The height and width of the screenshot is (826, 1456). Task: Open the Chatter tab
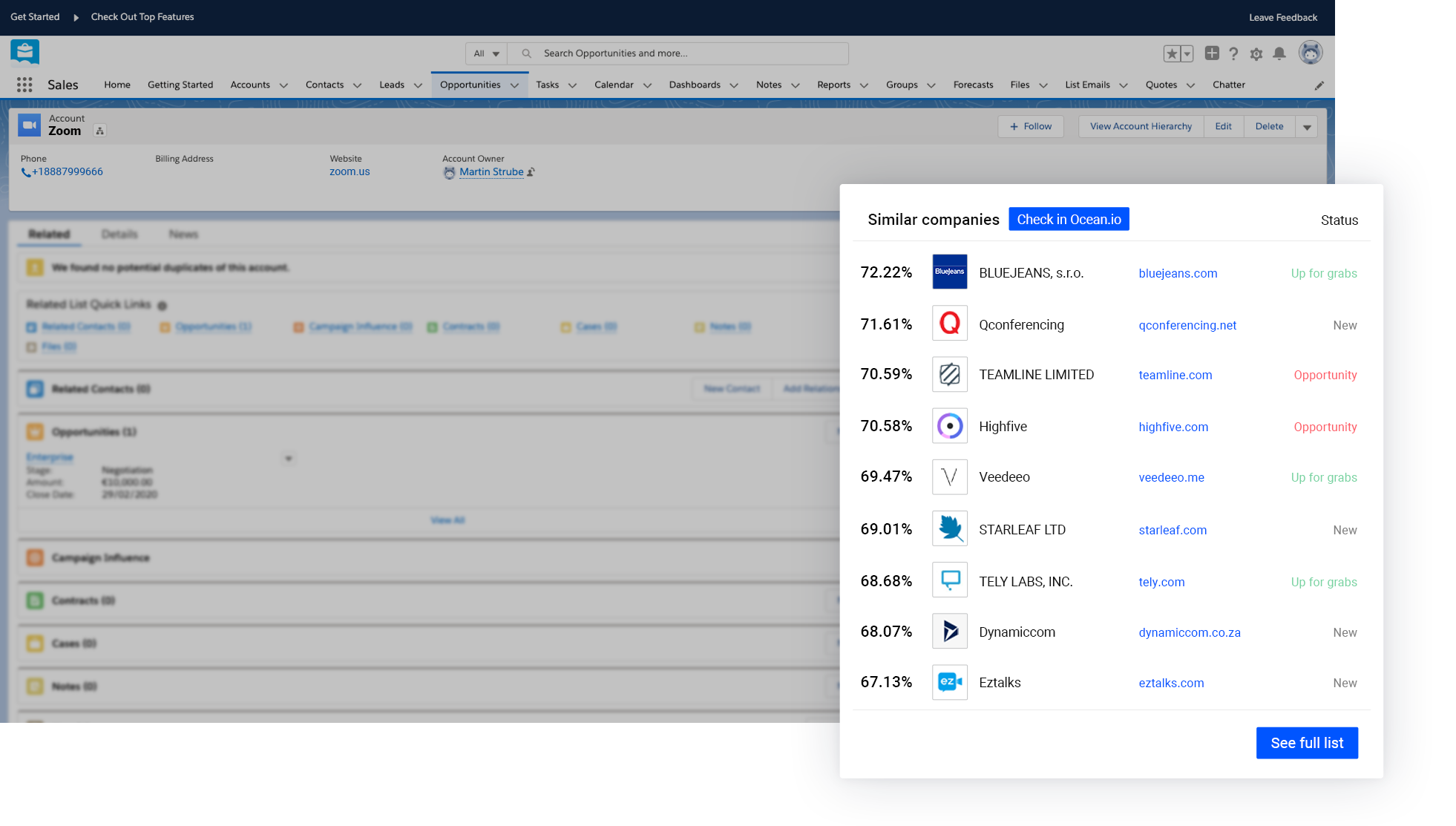pyautogui.click(x=1229, y=85)
